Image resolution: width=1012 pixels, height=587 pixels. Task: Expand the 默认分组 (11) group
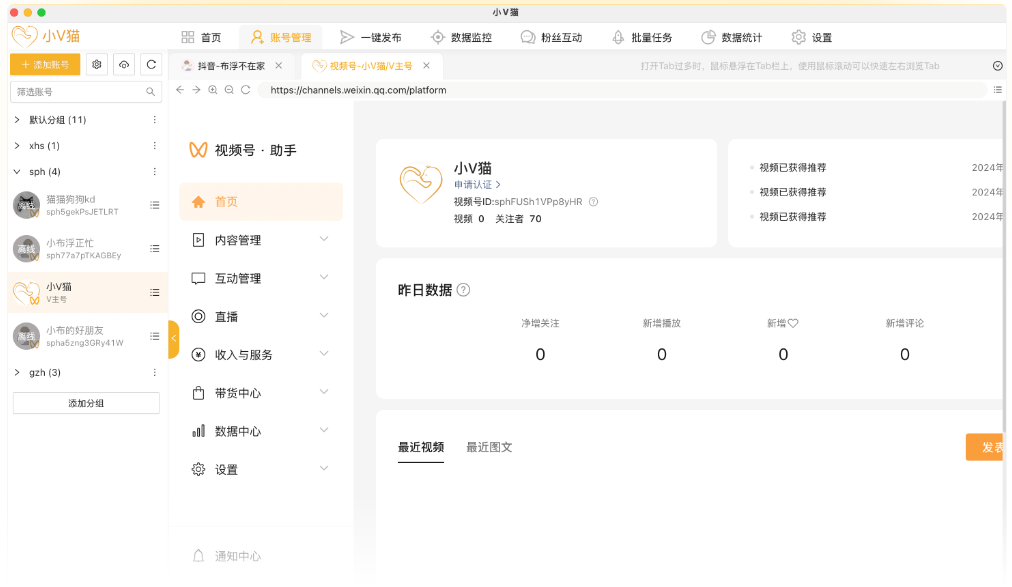click(17, 119)
